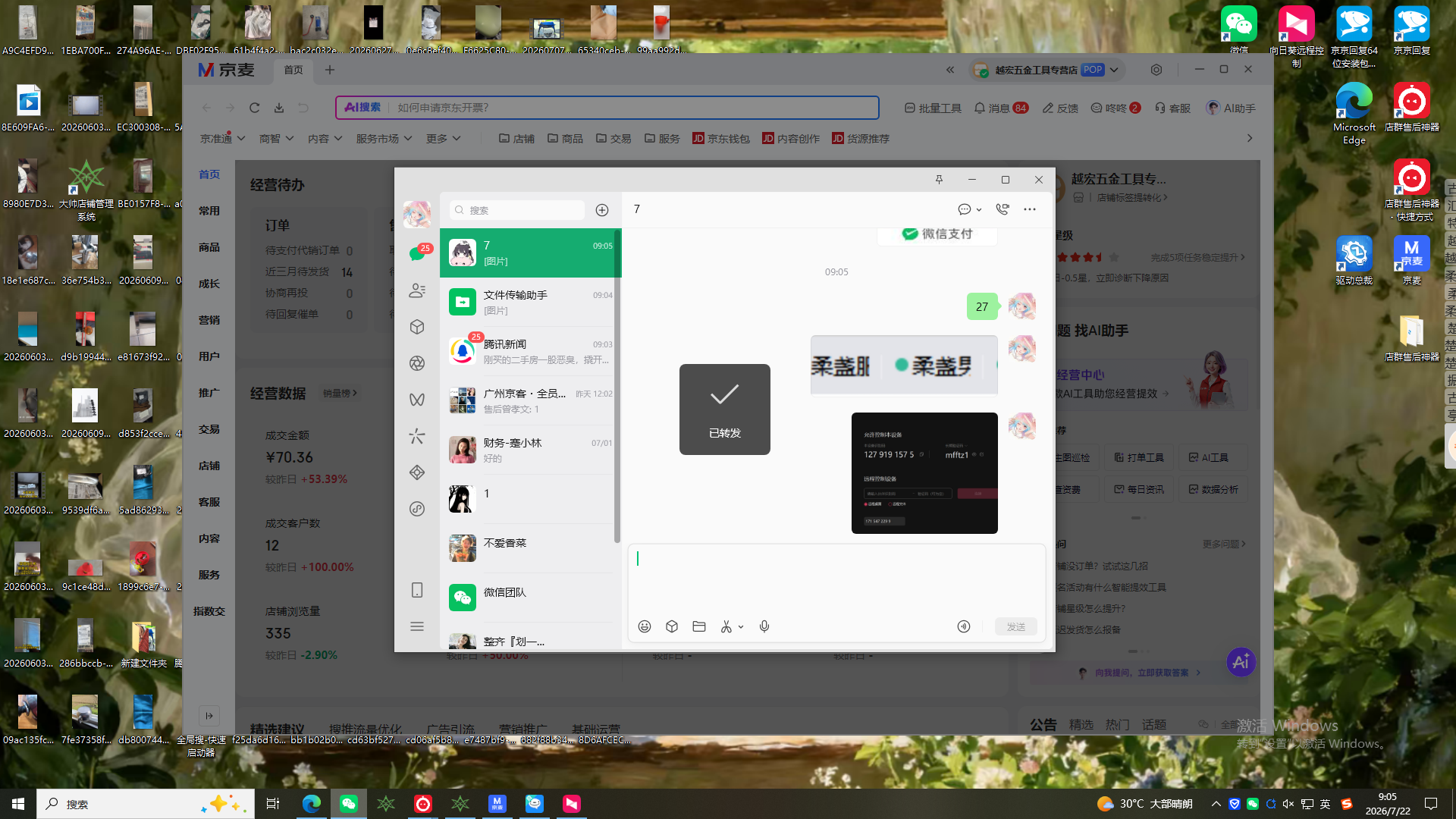Open send-file folder icon in chat toolbar

tap(699, 626)
